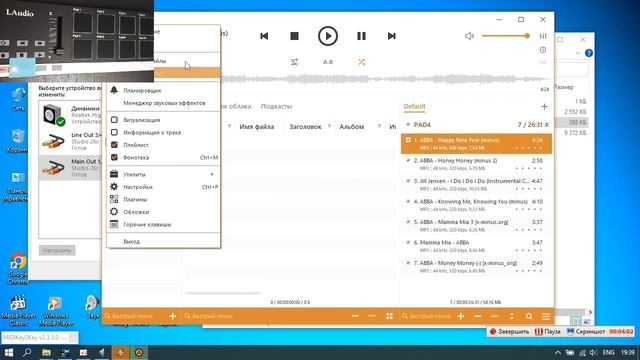Viewport: 640px width, 360px height.
Task: Open Google Chrome desktop shortcut
Action: [x=18, y=269]
